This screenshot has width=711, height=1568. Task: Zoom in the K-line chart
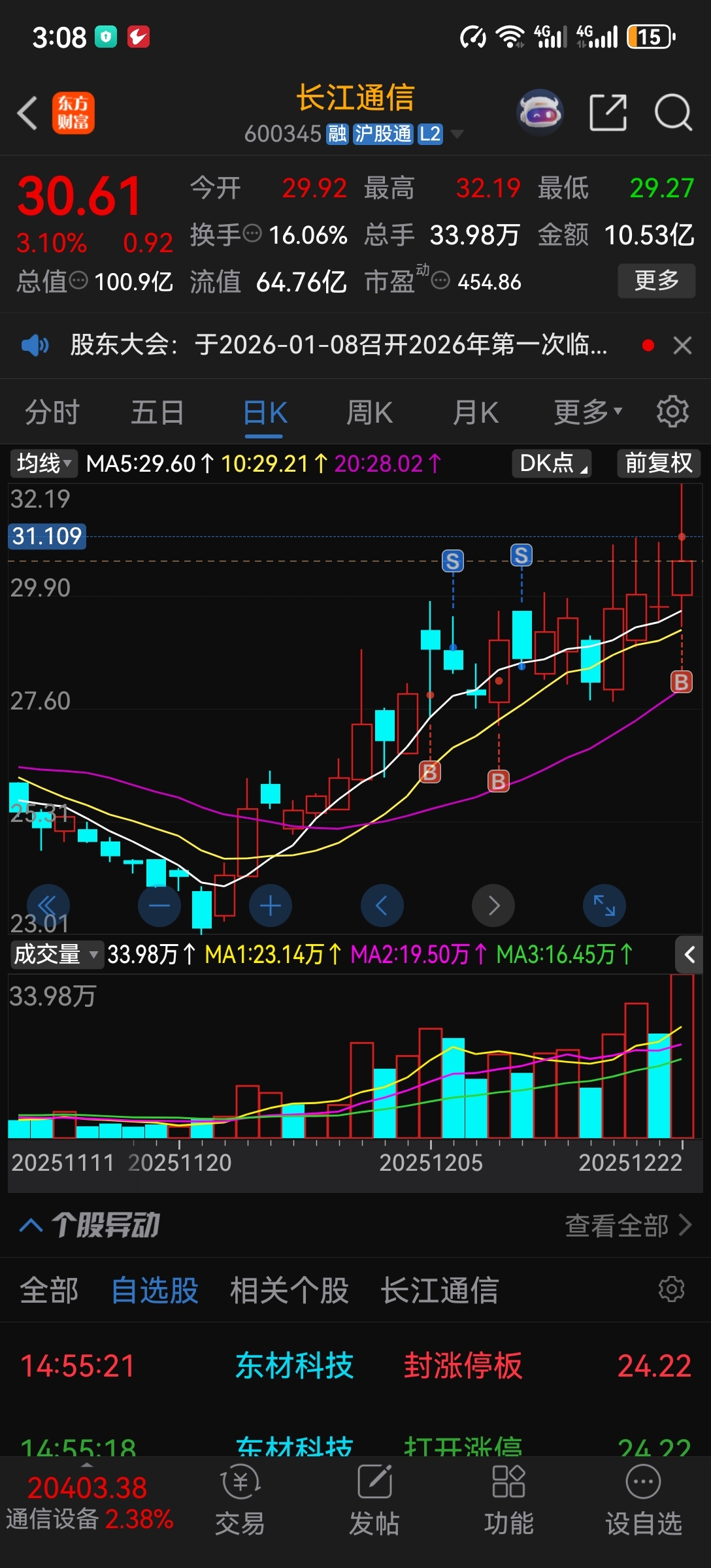tap(271, 906)
